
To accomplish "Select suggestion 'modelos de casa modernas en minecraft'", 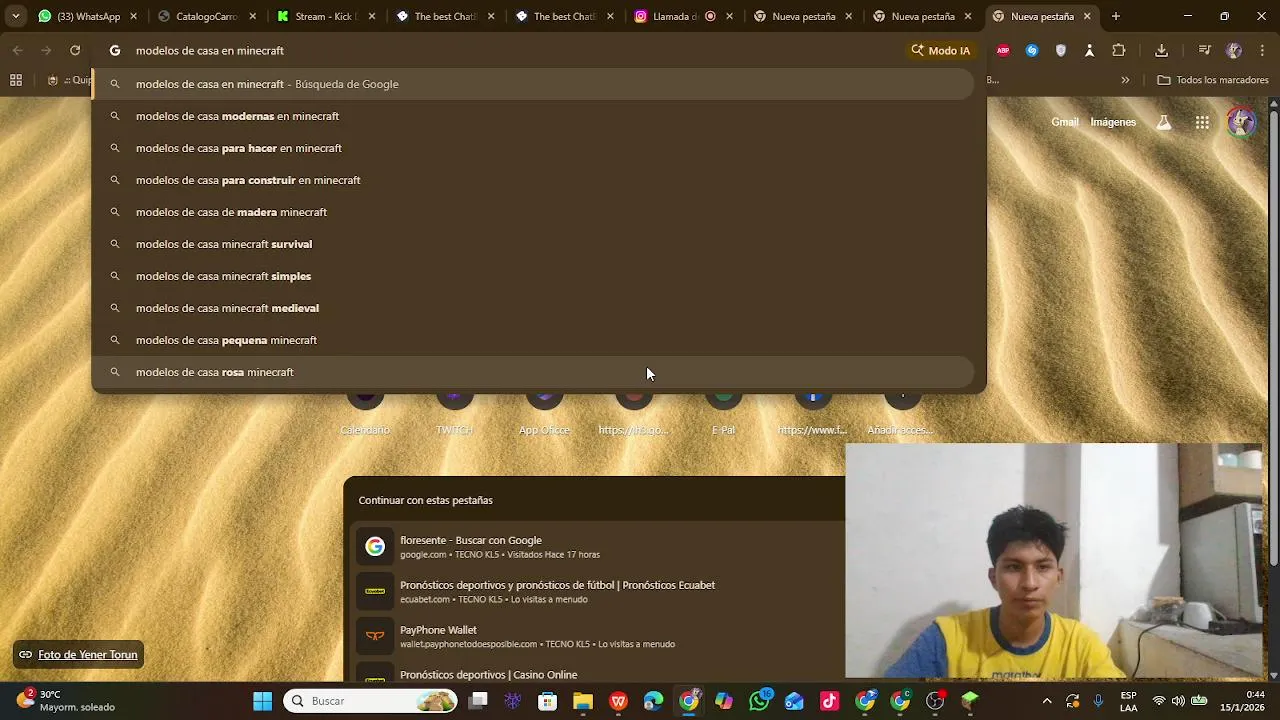I will [532, 116].
